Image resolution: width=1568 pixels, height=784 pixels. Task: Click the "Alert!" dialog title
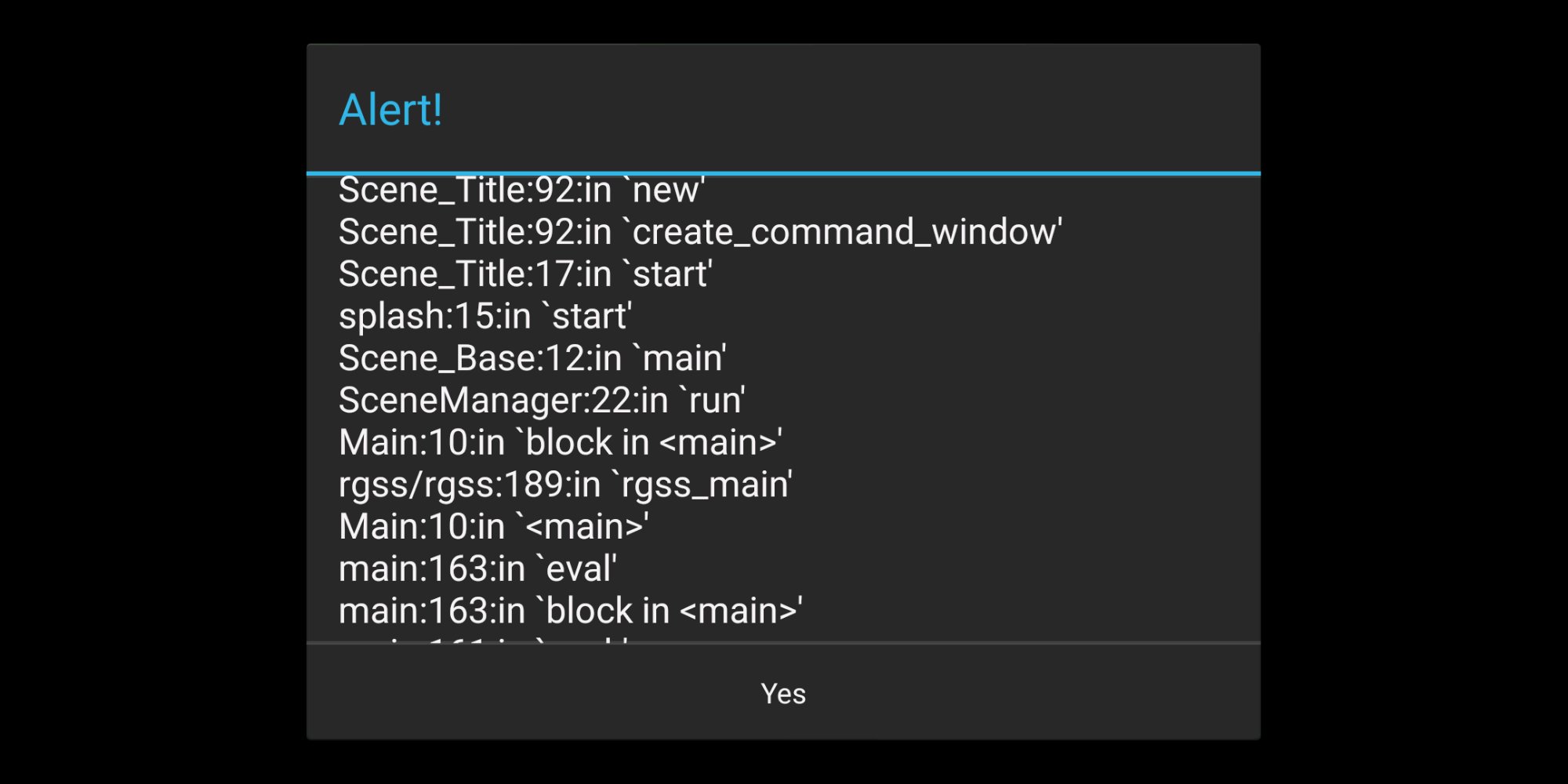[x=390, y=110]
